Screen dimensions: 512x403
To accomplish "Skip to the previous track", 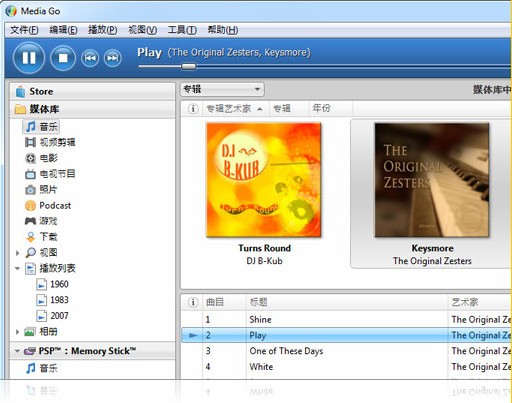I will [90, 58].
